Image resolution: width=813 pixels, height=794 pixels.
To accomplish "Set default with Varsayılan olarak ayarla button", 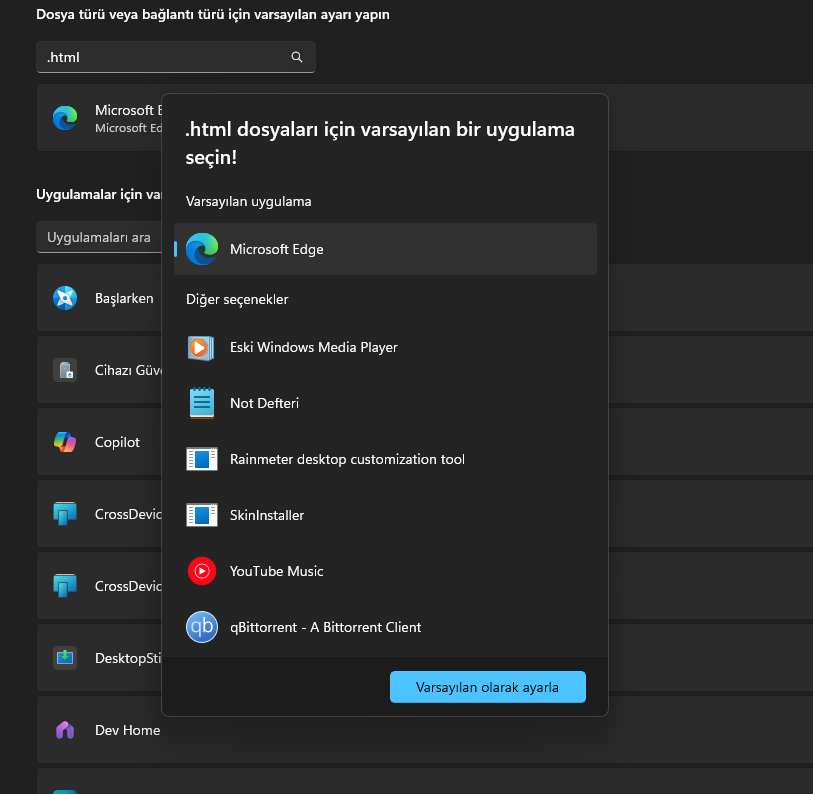I will pyautogui.click(x=488, y=687).
